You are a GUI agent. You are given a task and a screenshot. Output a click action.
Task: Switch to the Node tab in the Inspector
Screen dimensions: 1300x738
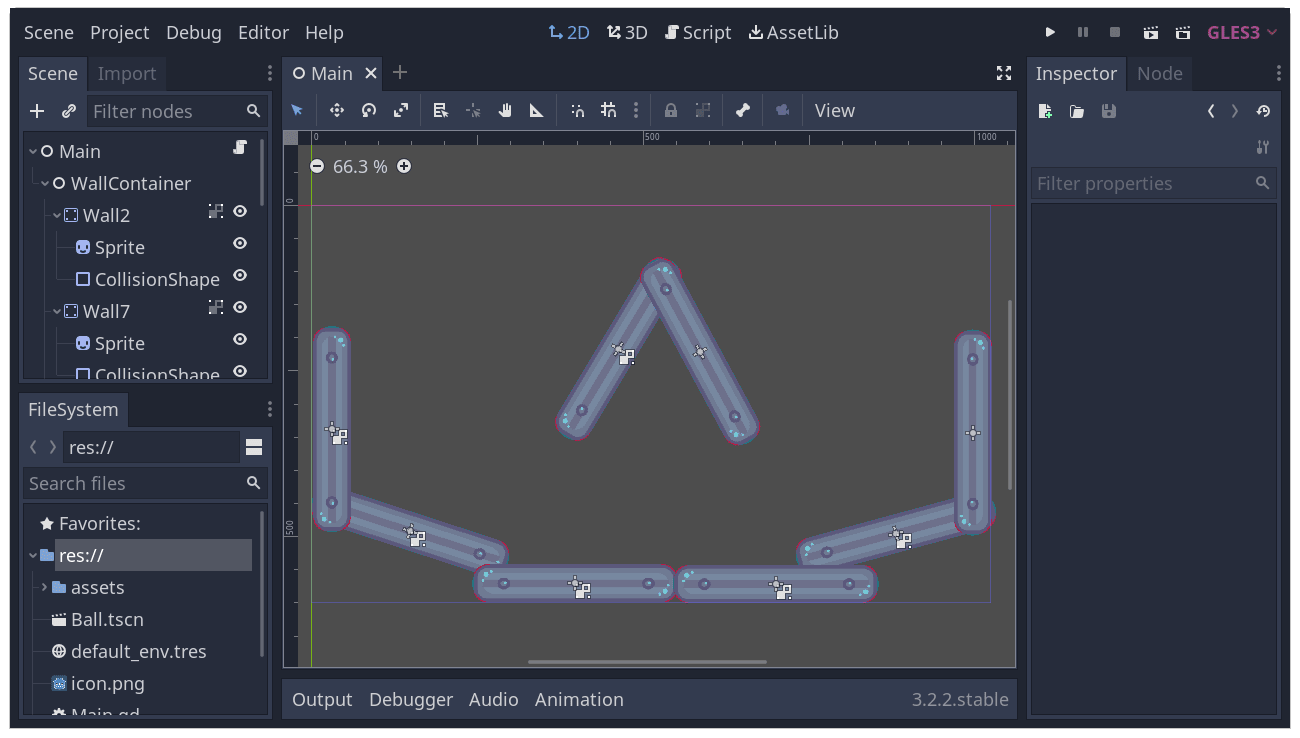pyautogui.click(x=1160, y=73)
